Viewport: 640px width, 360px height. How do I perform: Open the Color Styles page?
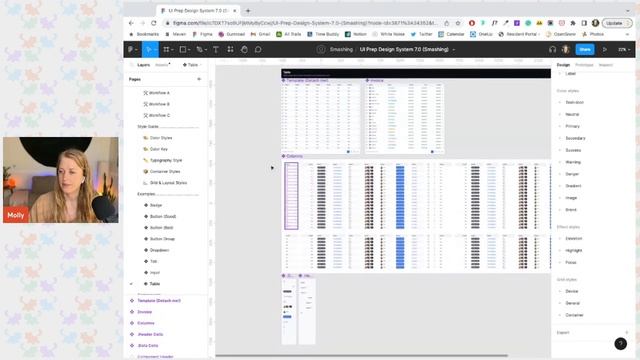click(x=158, y=138)
